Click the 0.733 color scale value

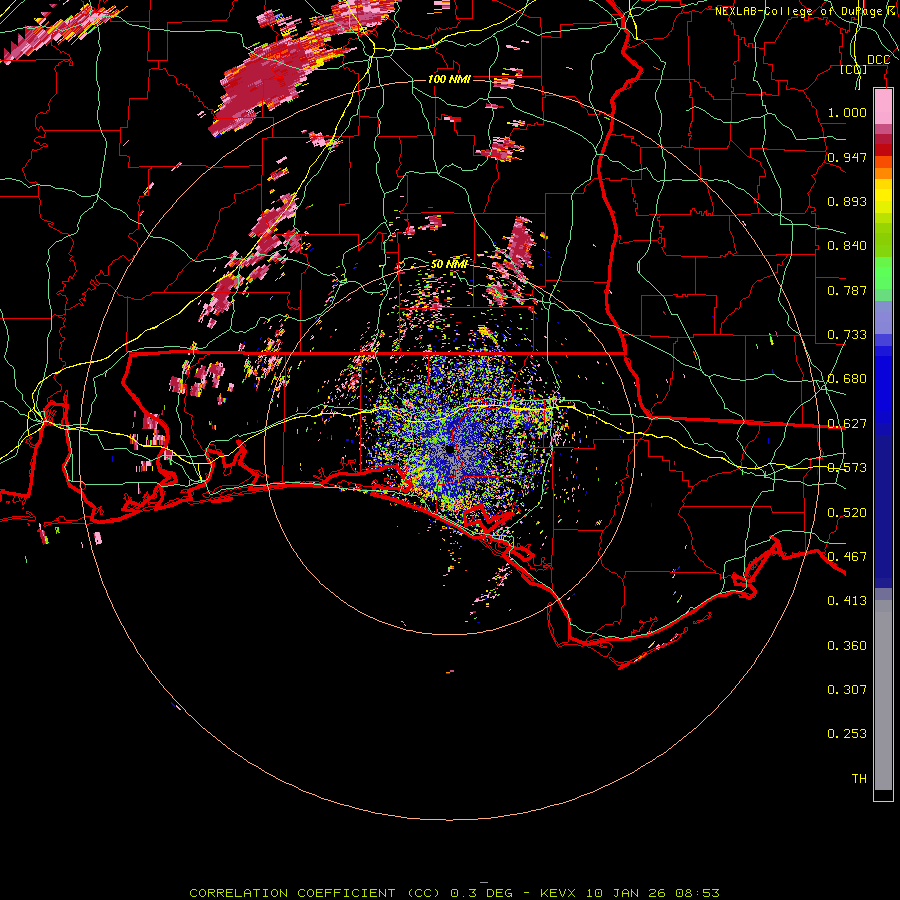[847, 335]
